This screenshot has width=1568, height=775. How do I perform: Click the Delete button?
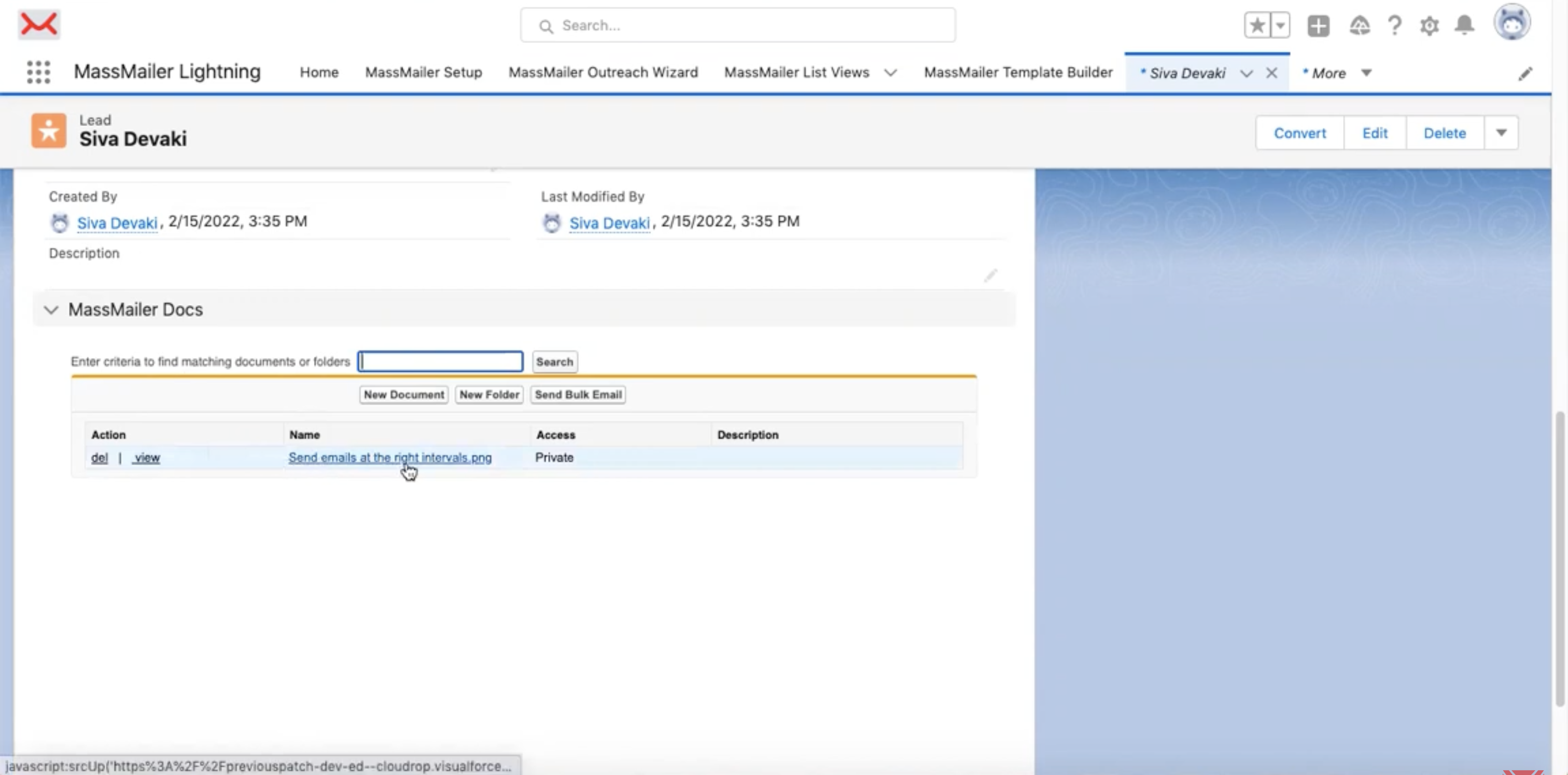pos(1445,133)
